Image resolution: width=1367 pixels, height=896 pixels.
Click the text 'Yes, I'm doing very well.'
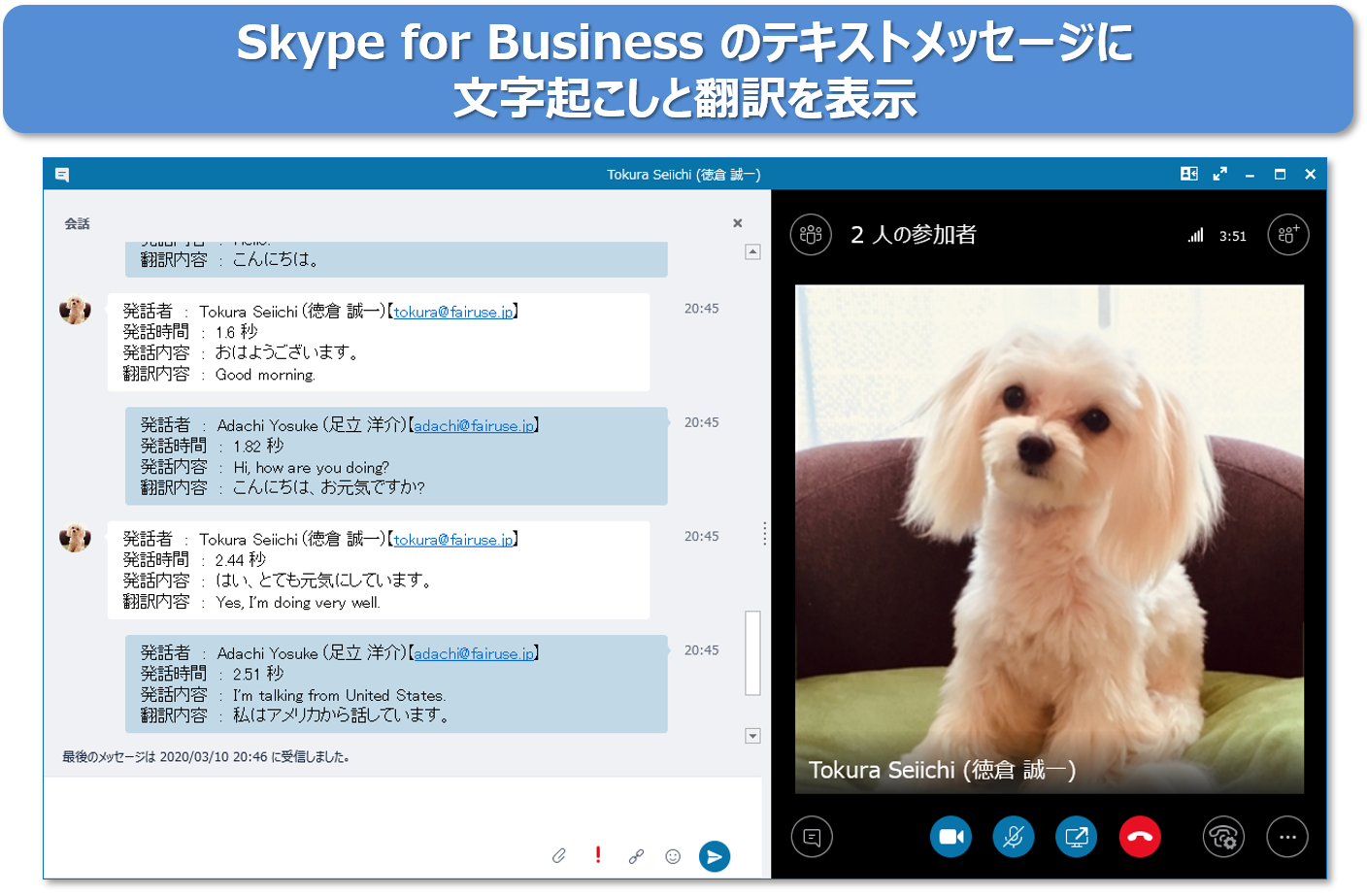point(298,603)
